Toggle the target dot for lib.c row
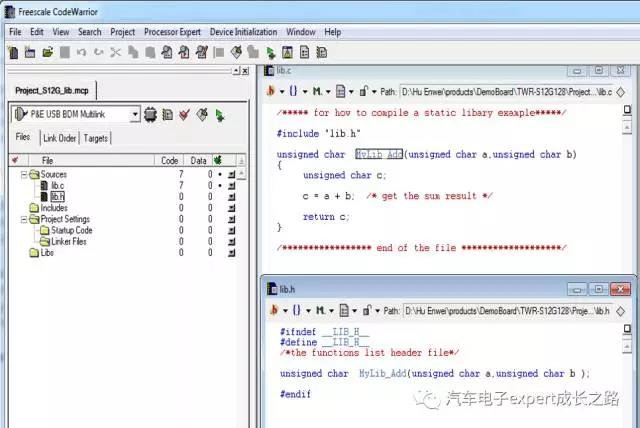The height and width of the screenshot is (428, 640). (218, 185)
